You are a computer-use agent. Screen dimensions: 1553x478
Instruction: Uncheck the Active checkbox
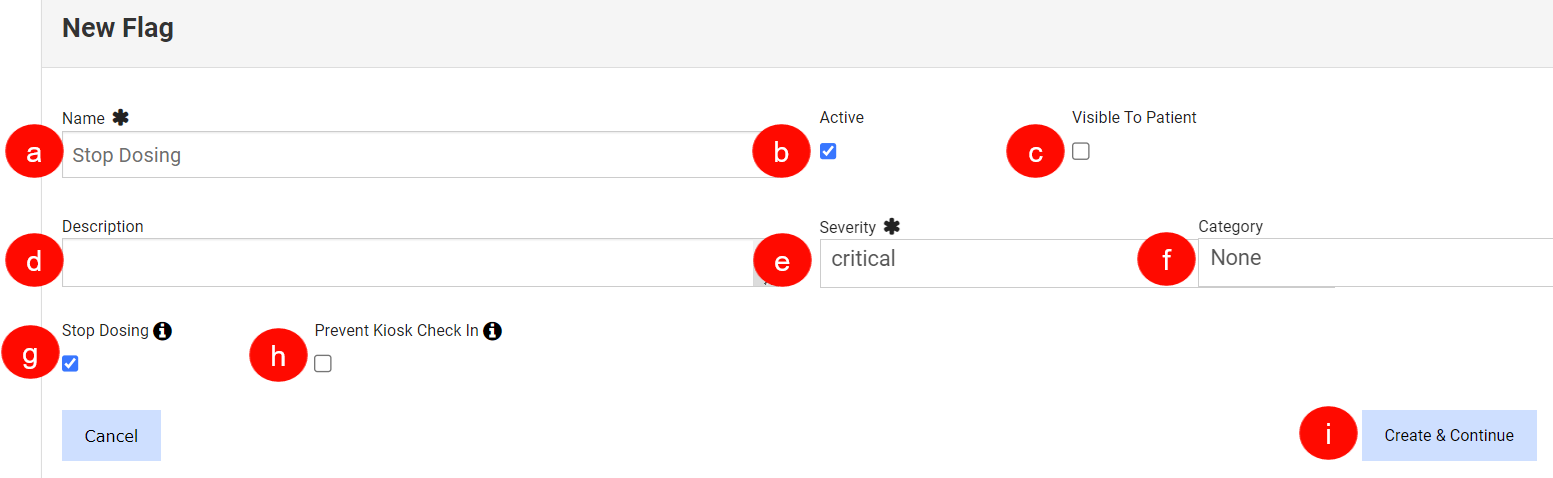[x=828, y=152]
